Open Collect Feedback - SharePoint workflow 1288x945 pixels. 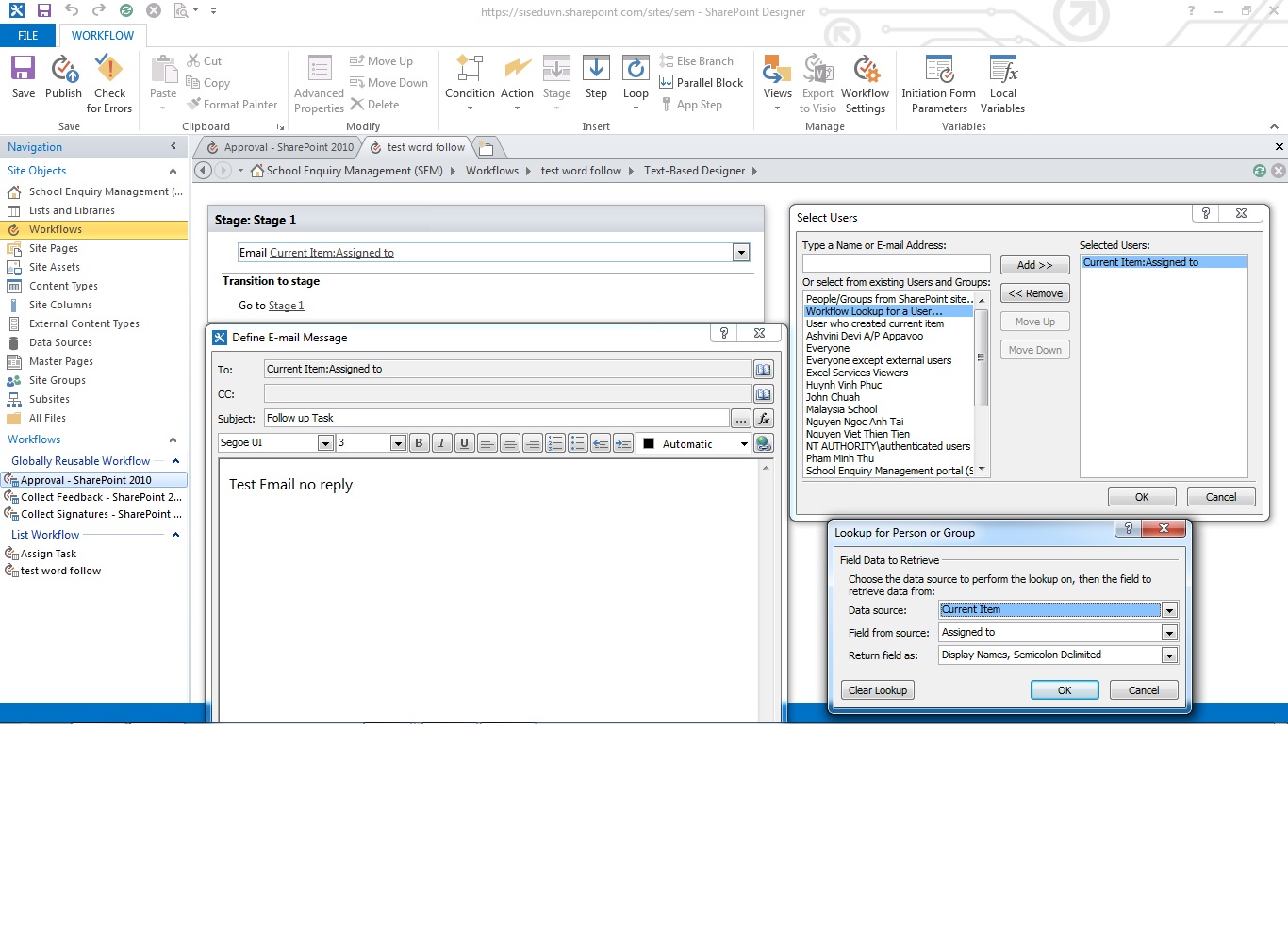tap(94, 497)
